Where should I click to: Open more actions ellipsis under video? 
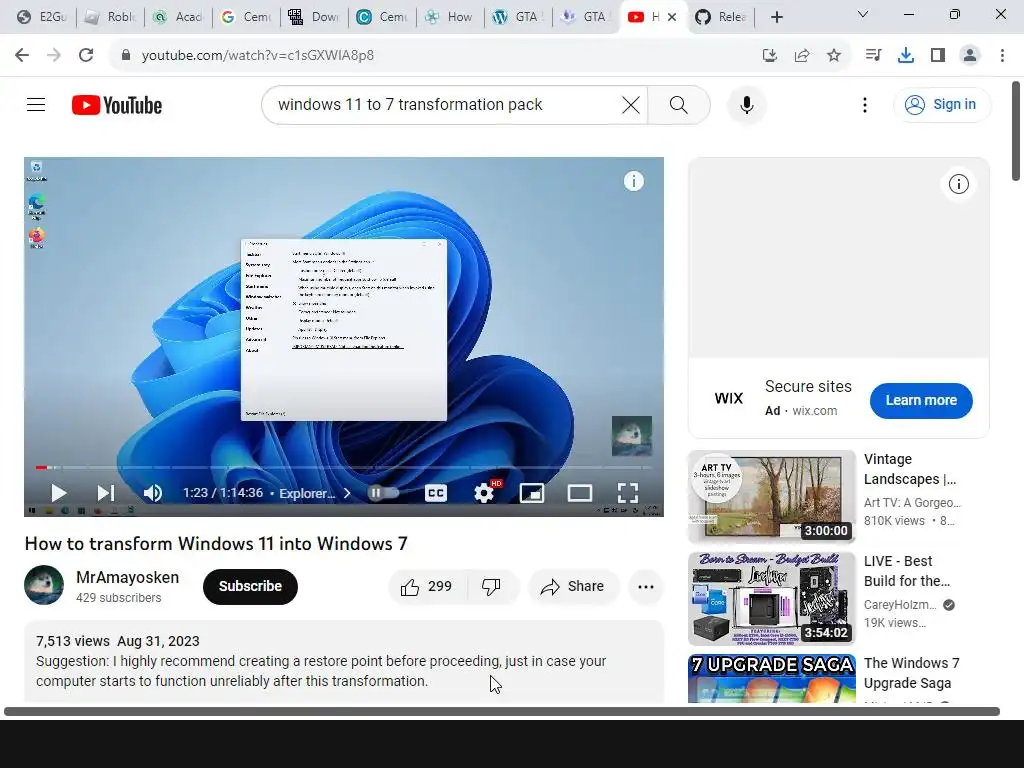click(x=646, y=586)
